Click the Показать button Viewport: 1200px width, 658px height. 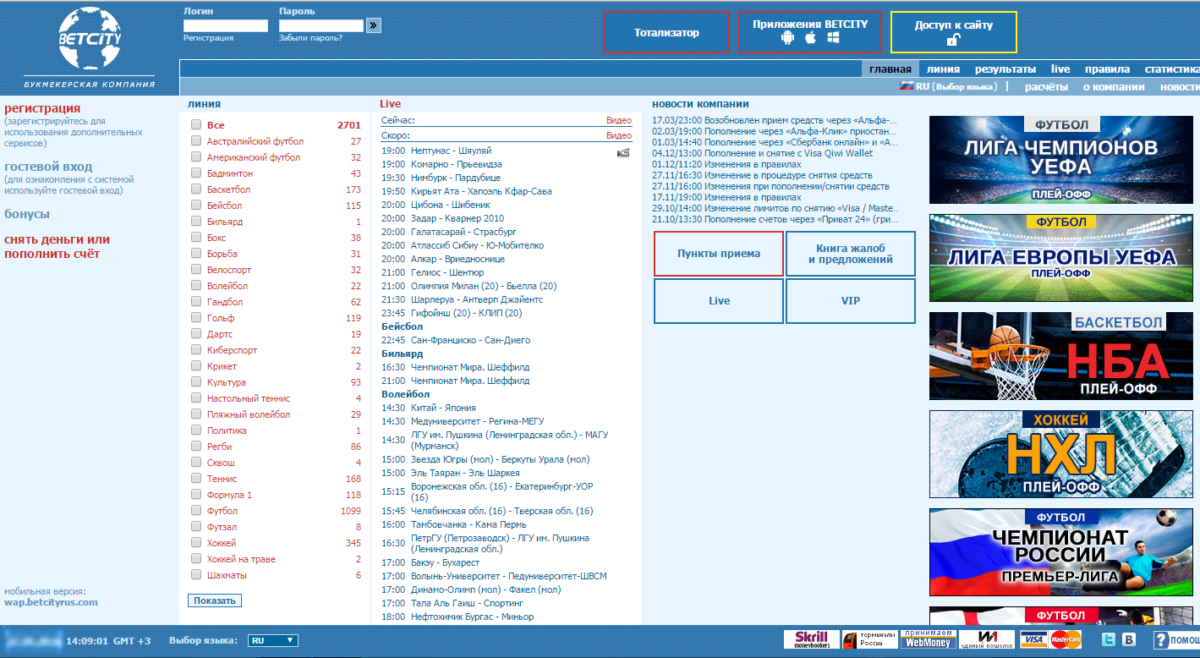pyautogui.click(x=214, y=601)
